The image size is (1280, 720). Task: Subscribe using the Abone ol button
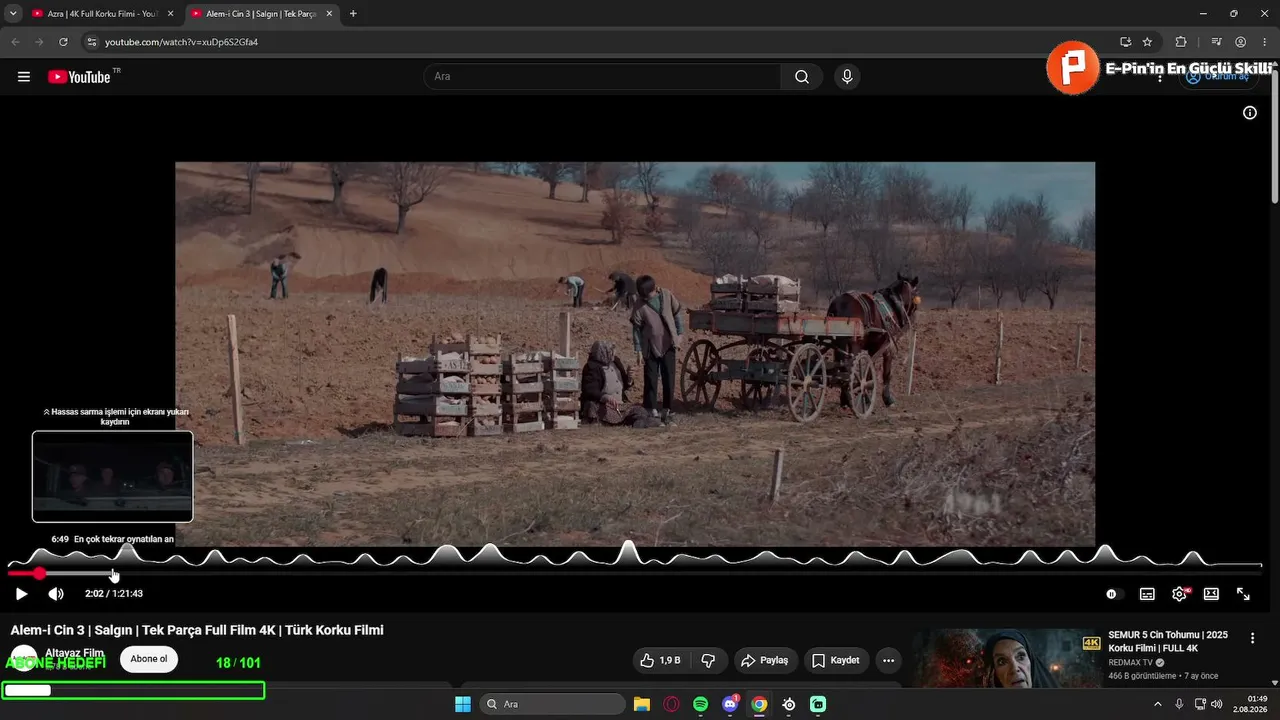(x=149, y=659)
